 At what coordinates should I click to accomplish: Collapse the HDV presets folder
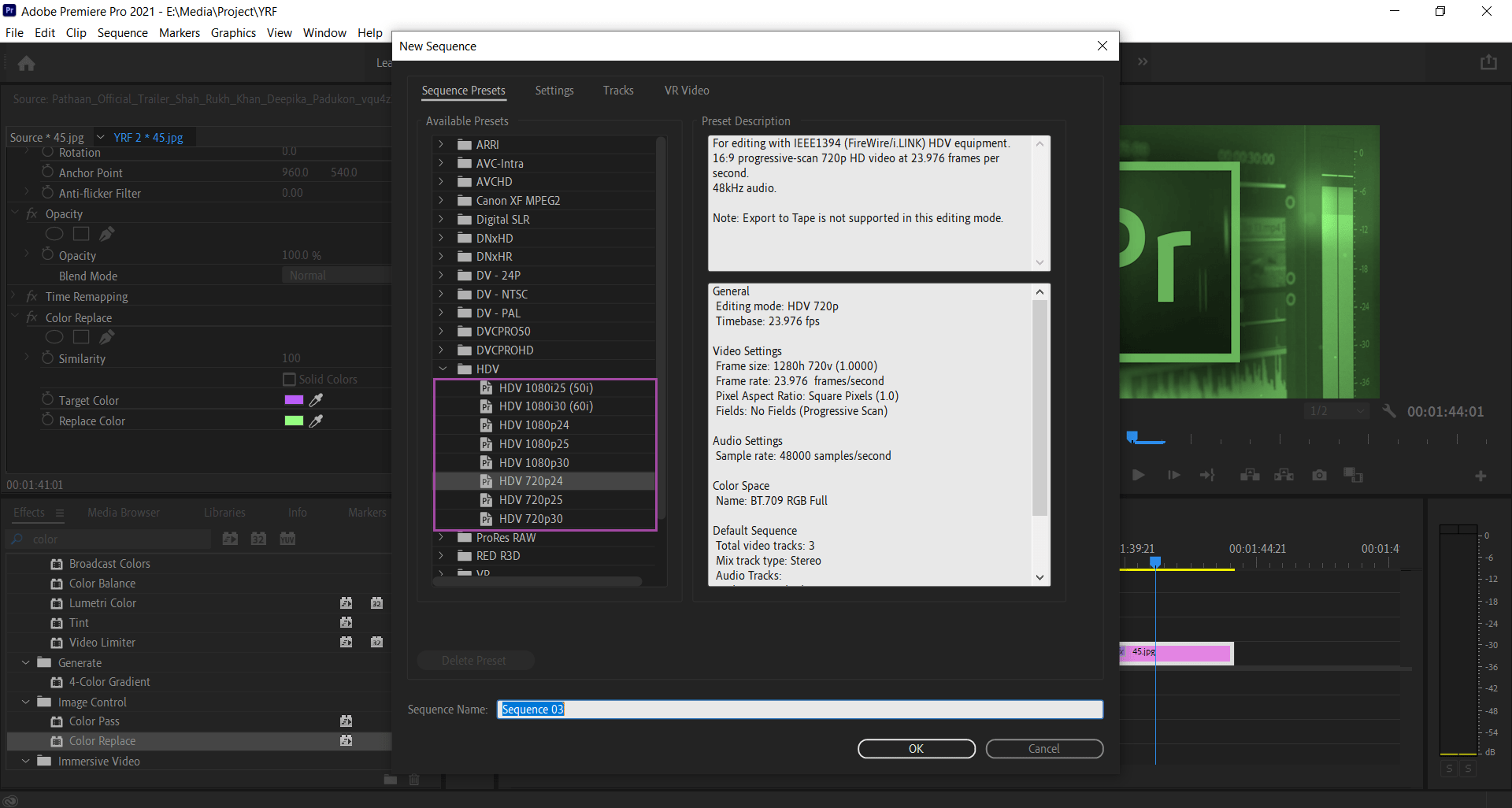tap(442, 369)
